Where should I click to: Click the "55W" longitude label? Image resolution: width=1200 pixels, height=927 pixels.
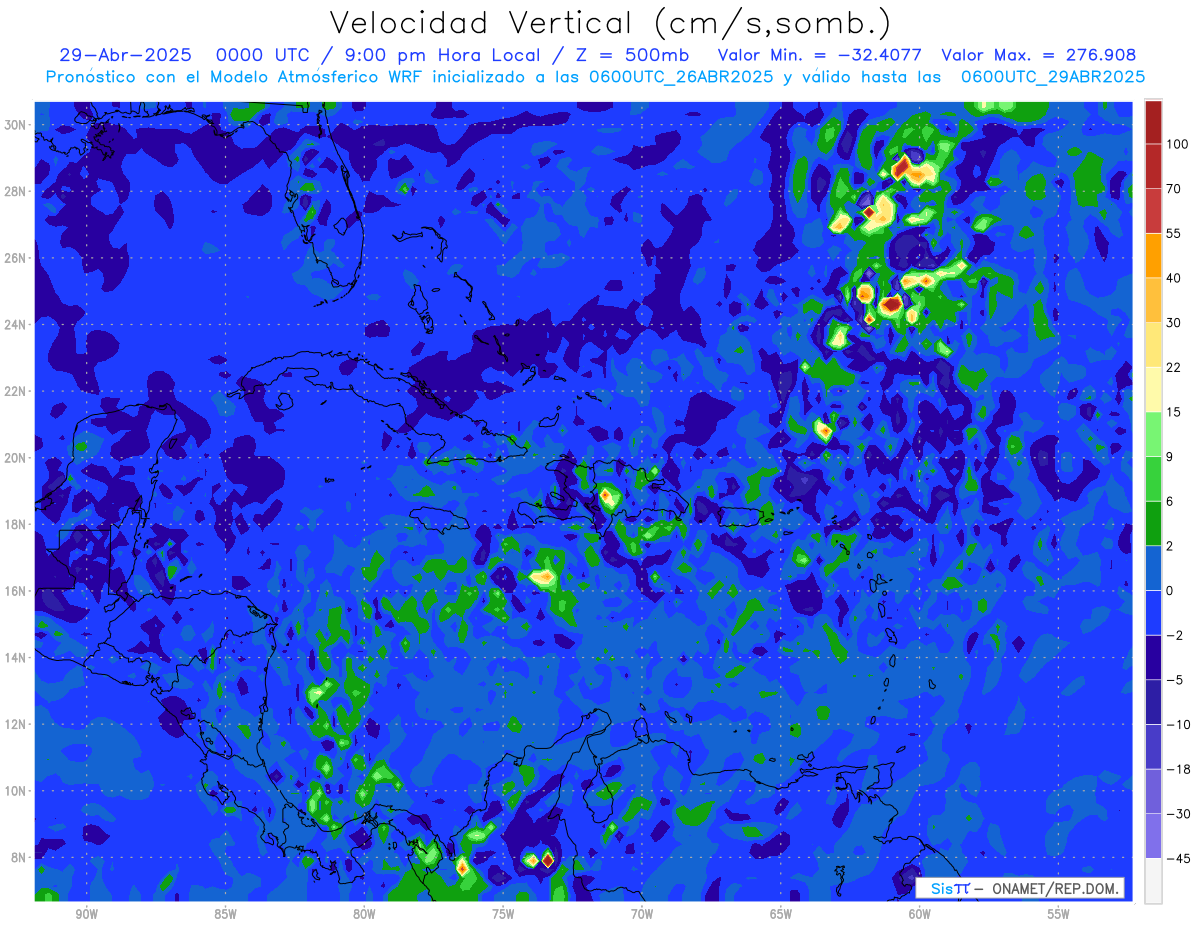pyautogui.click(x=1059, y=914)
